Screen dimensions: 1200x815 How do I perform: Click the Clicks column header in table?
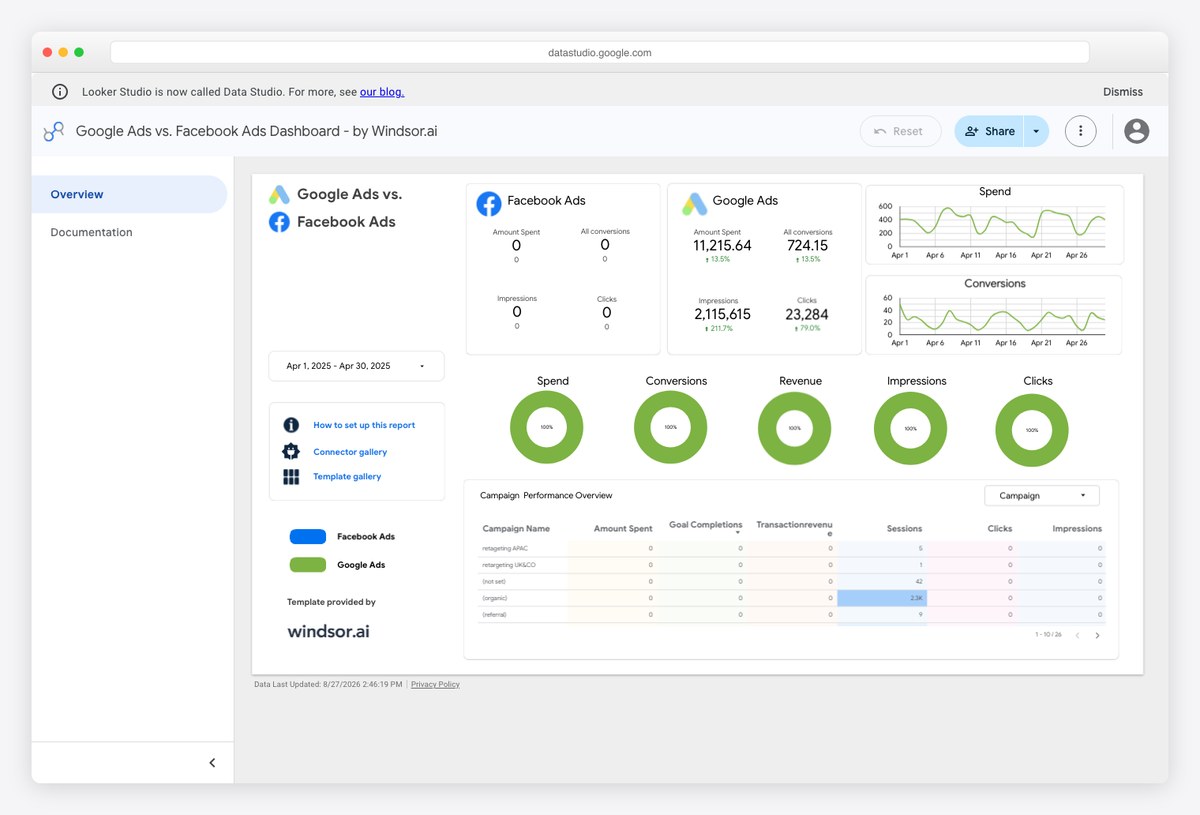(x=1000, y=529)
